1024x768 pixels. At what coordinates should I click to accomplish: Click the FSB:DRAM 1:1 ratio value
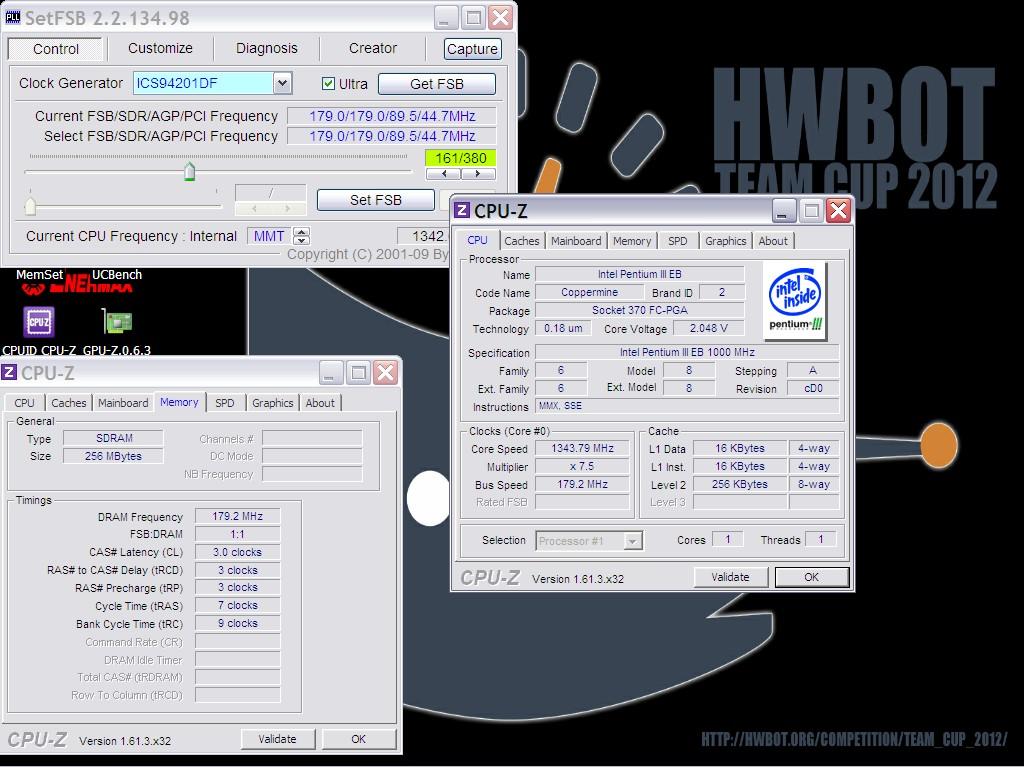237,534
